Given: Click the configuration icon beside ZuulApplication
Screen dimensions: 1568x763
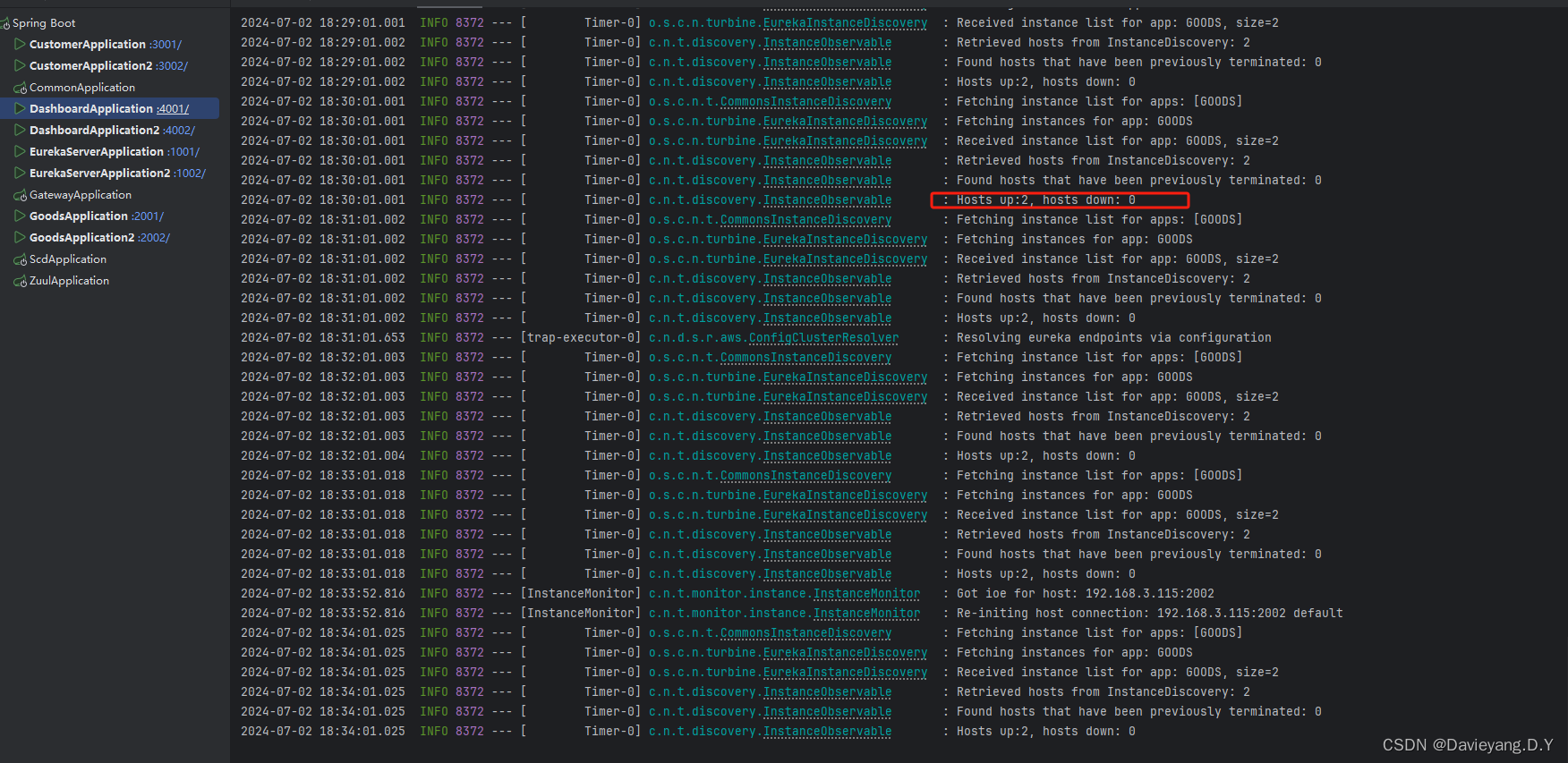Looking at the screenshot, I should 20,281.
